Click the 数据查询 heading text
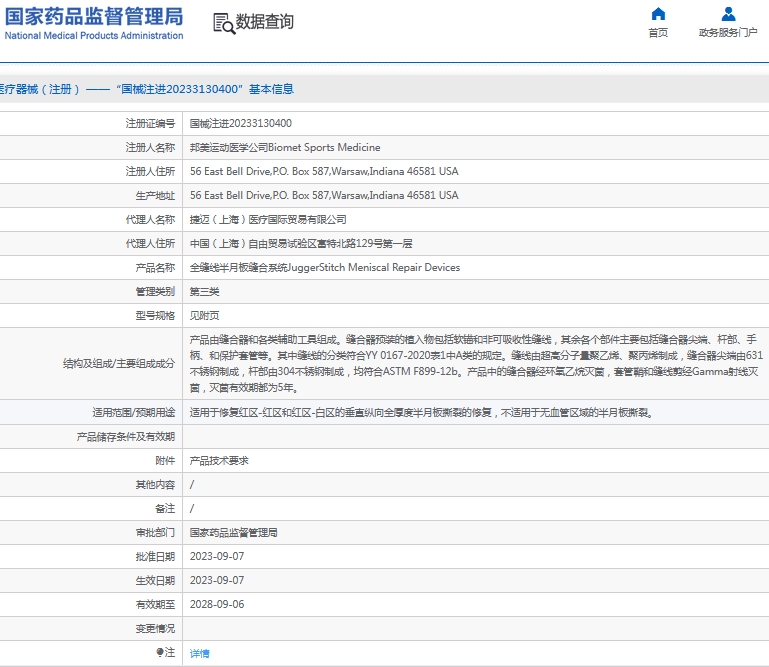Image resolution: width=769 pixels, height=667 pixels. [x=265, y=22]
